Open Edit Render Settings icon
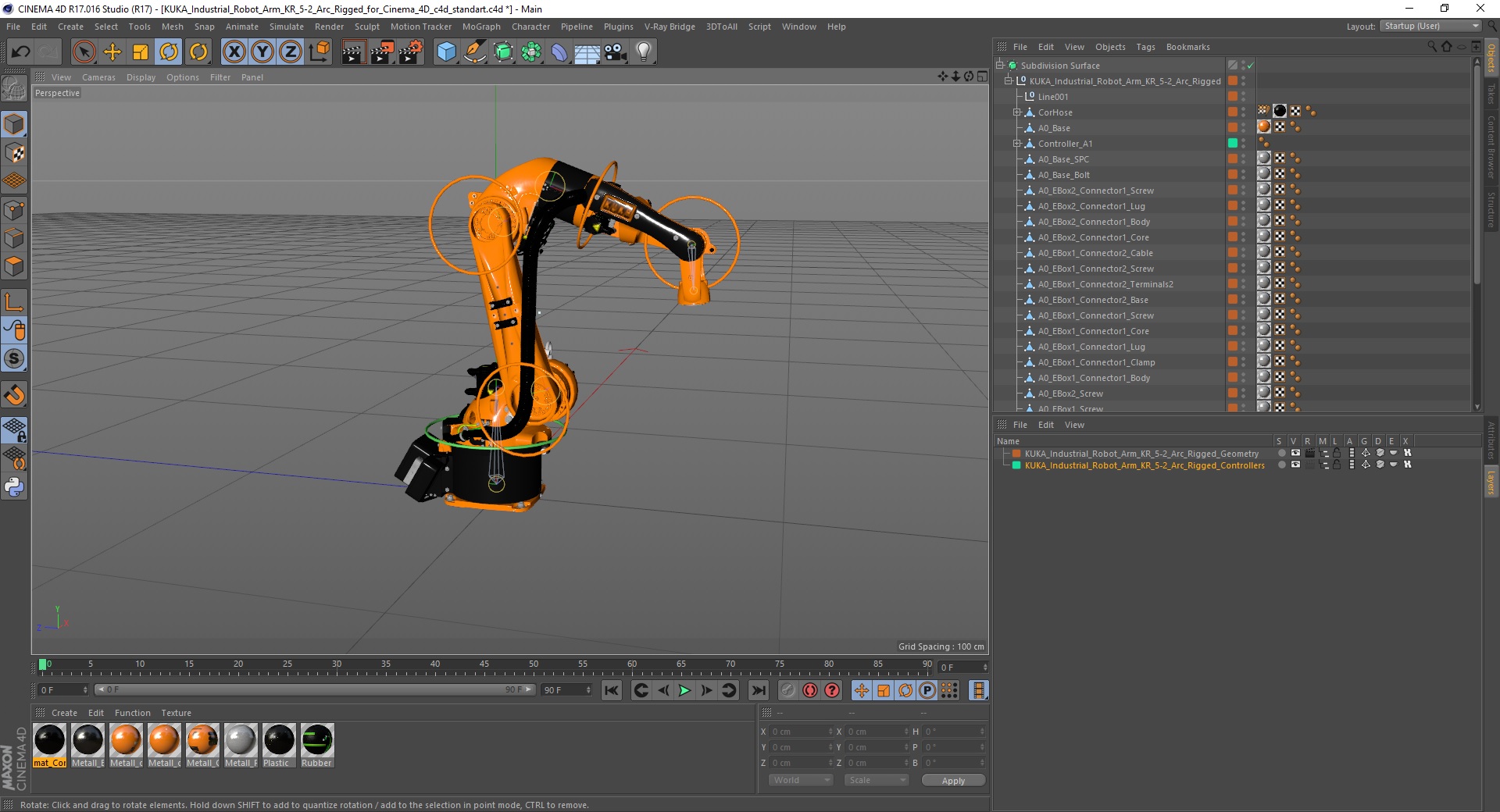 pos(411,52)
